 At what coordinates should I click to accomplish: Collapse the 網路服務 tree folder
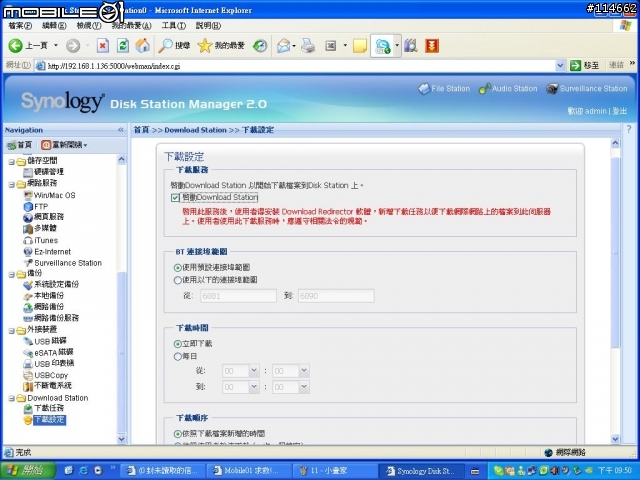point(12,184)
